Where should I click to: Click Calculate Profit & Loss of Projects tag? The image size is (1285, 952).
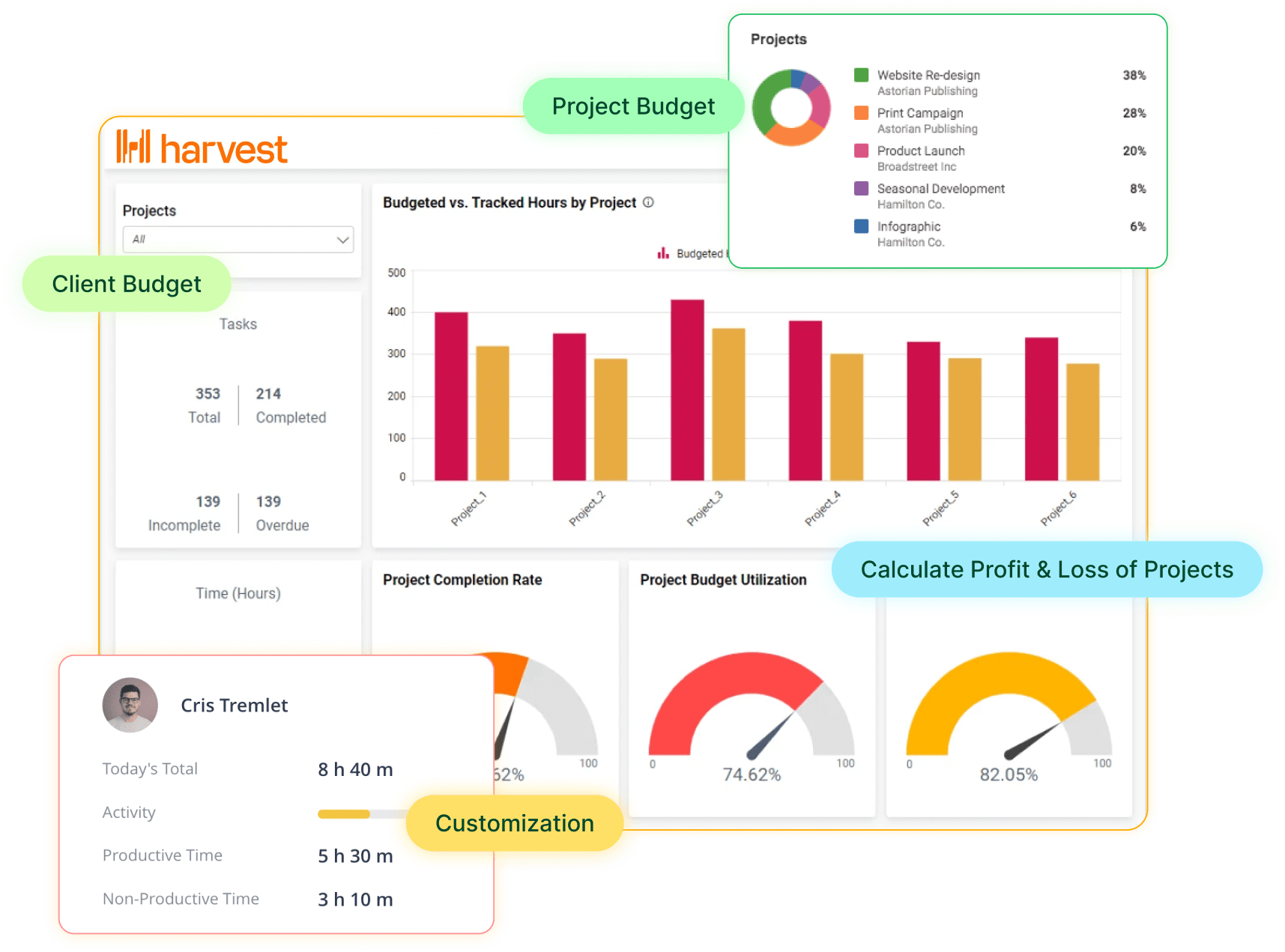point(1047,569)
